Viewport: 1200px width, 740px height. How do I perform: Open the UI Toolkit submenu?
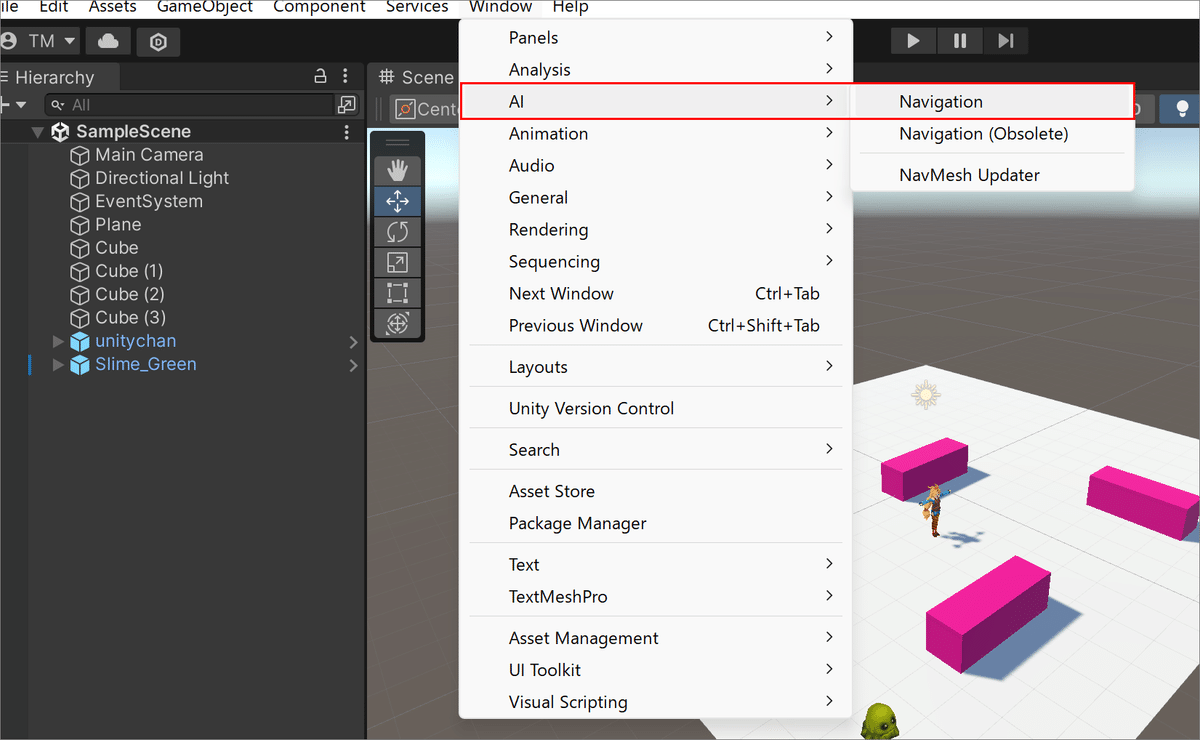tap(655, 670)
